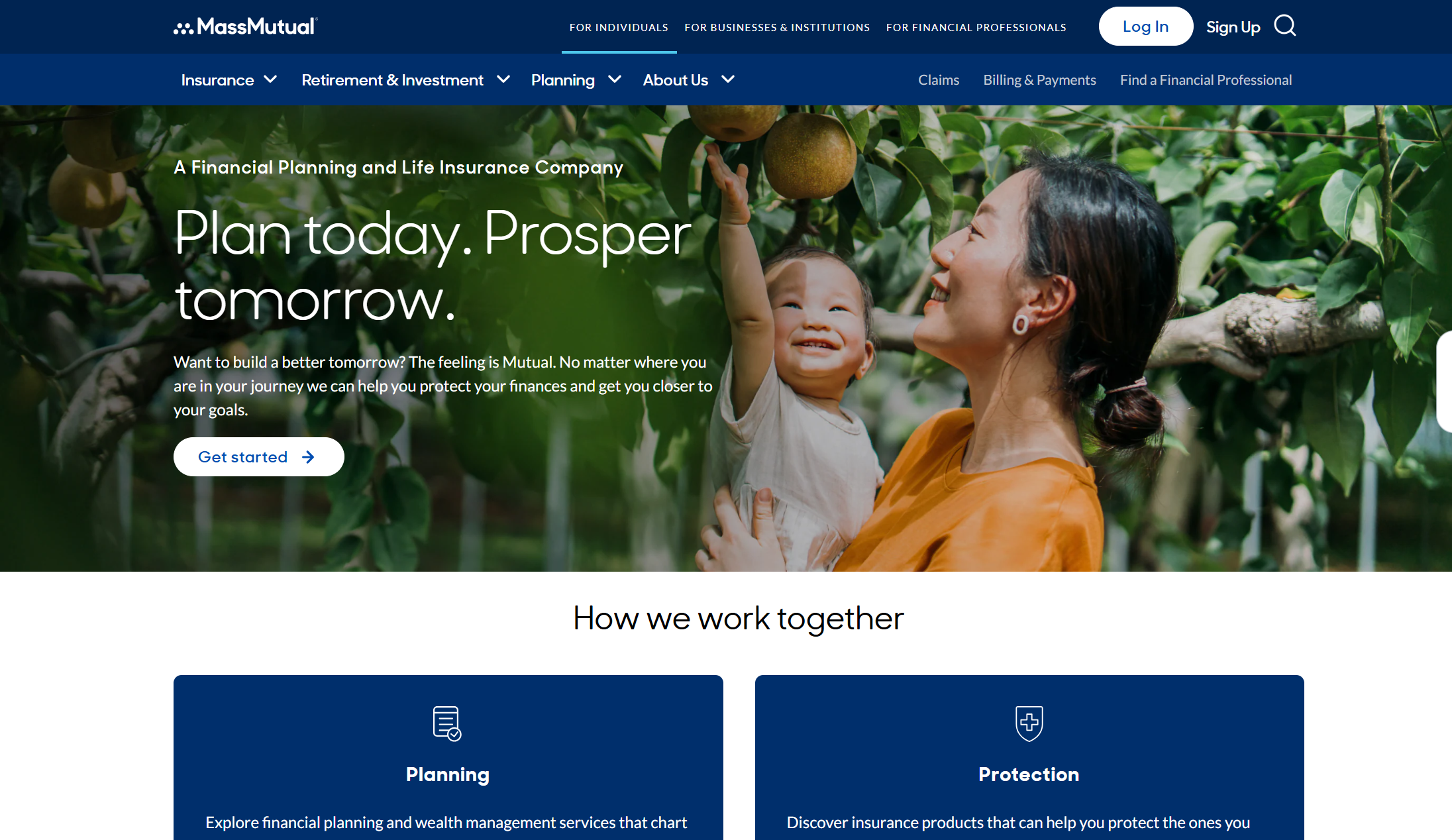Click Billing & Payments menu item
This screenshot has width=1452, height=840.
click(1039, 79)
